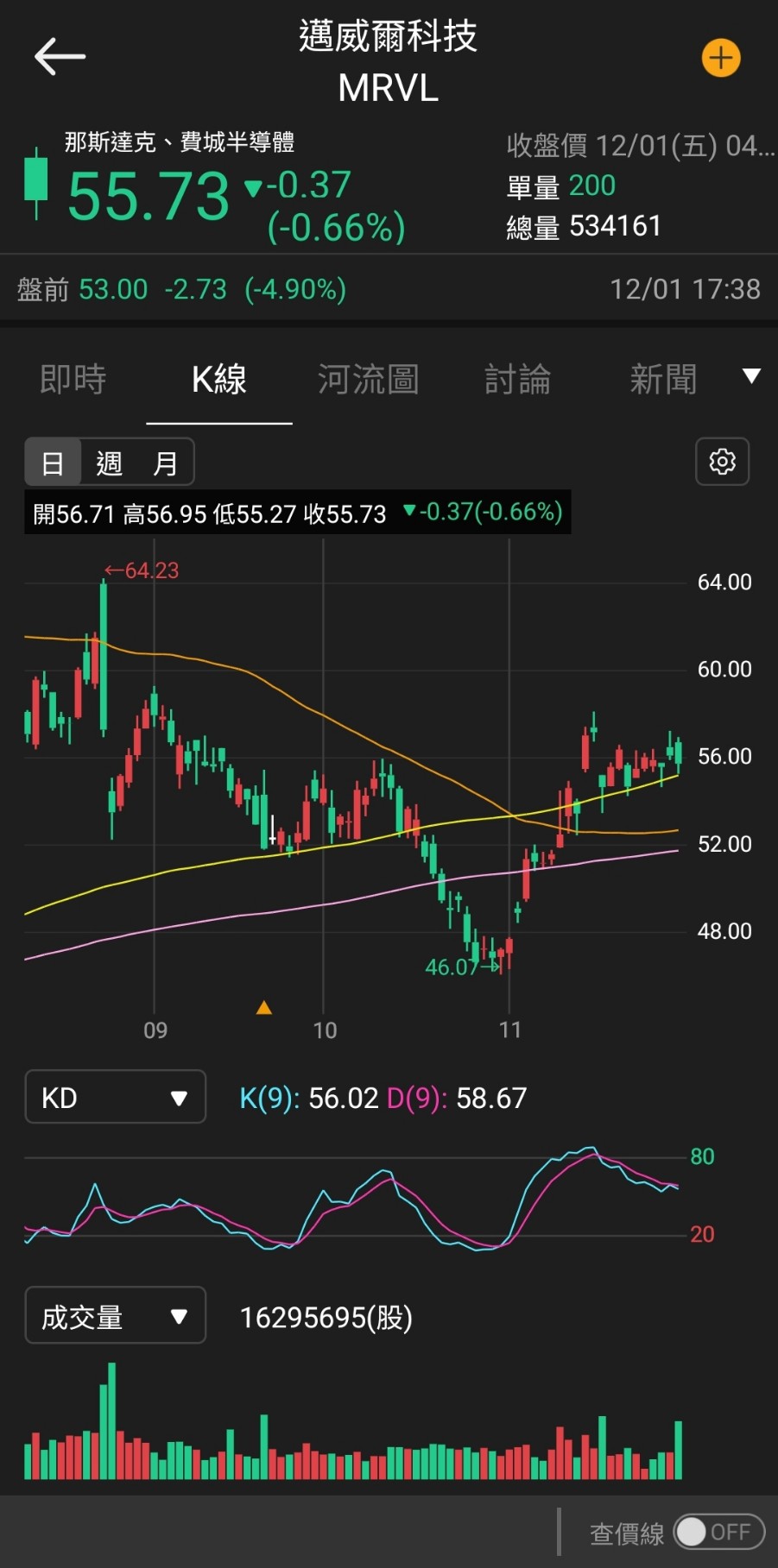Open the 新聞 tab

click(662, 380)
